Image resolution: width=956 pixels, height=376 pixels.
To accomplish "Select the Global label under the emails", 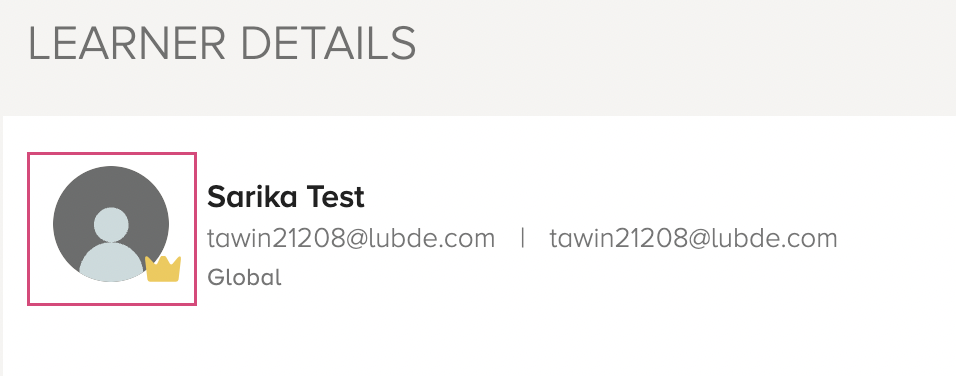I will click(244, 277).
